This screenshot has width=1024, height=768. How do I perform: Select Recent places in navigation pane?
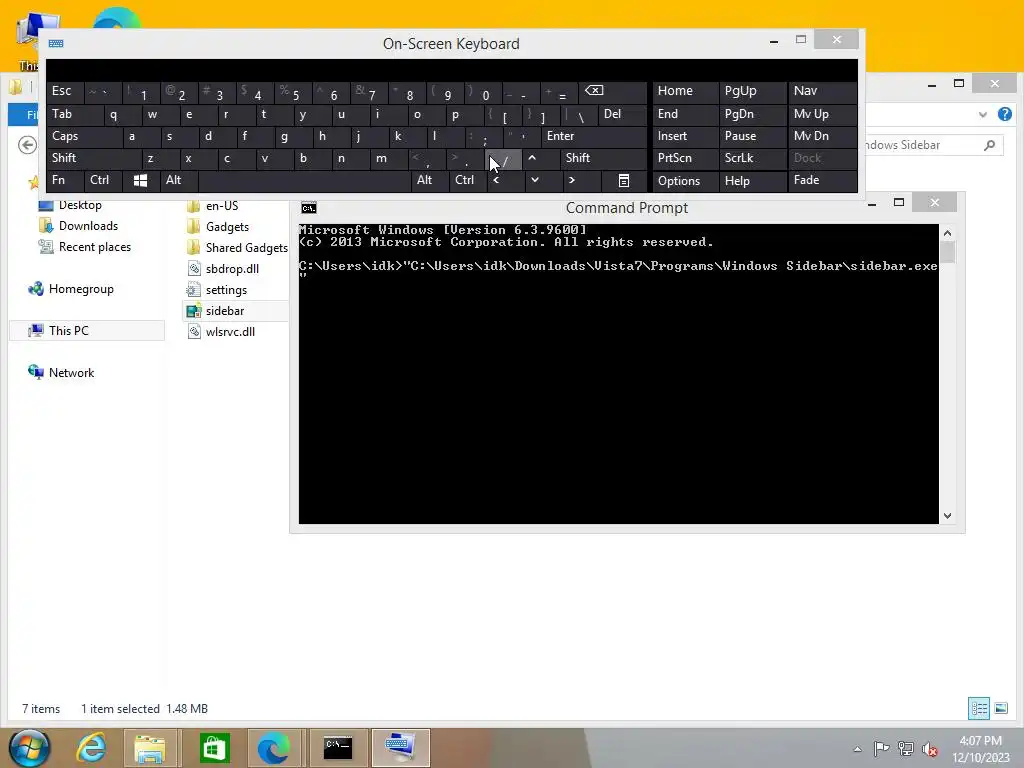95,247
